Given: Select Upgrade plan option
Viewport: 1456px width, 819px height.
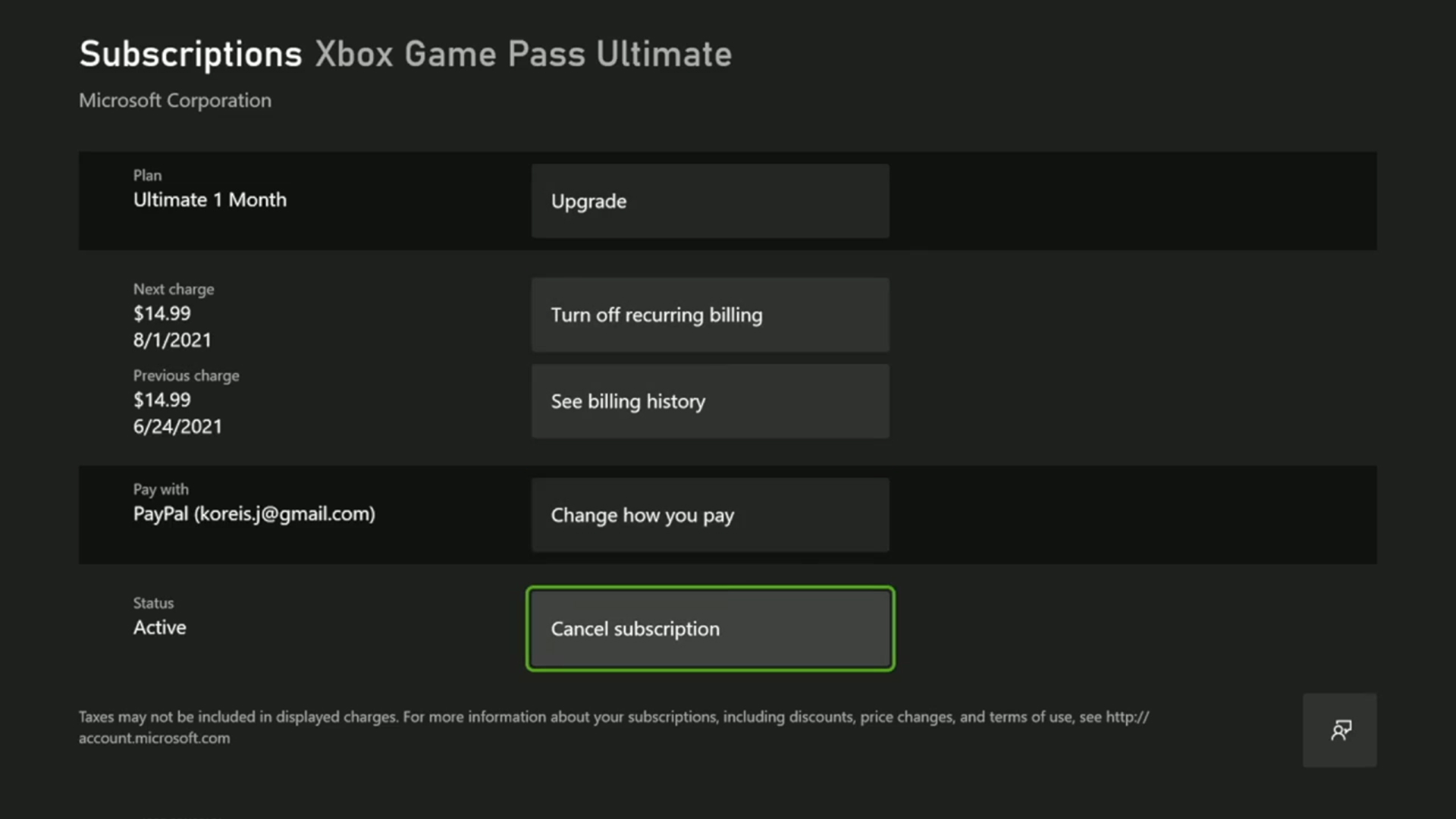Looking at the screenshot, I should 711,201.
